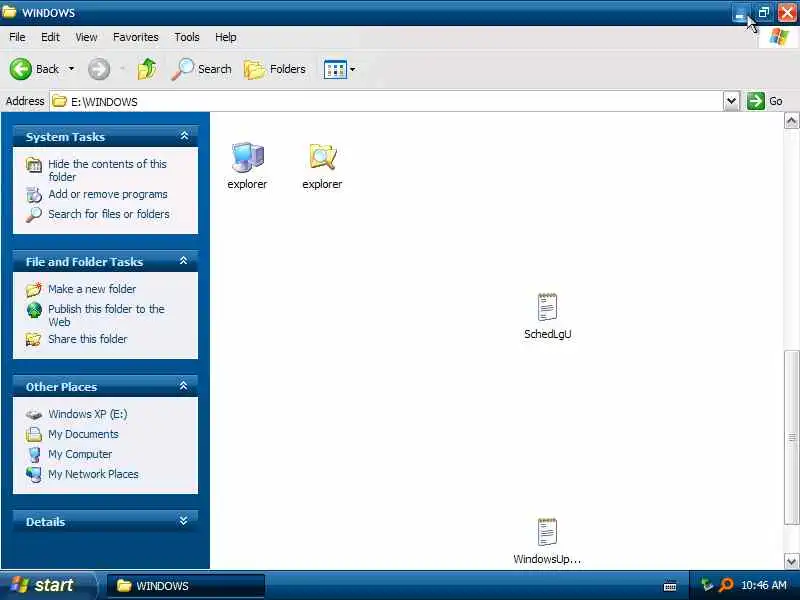Open the Favorites menu
This screenshot has width=800, height=600.
136,37
